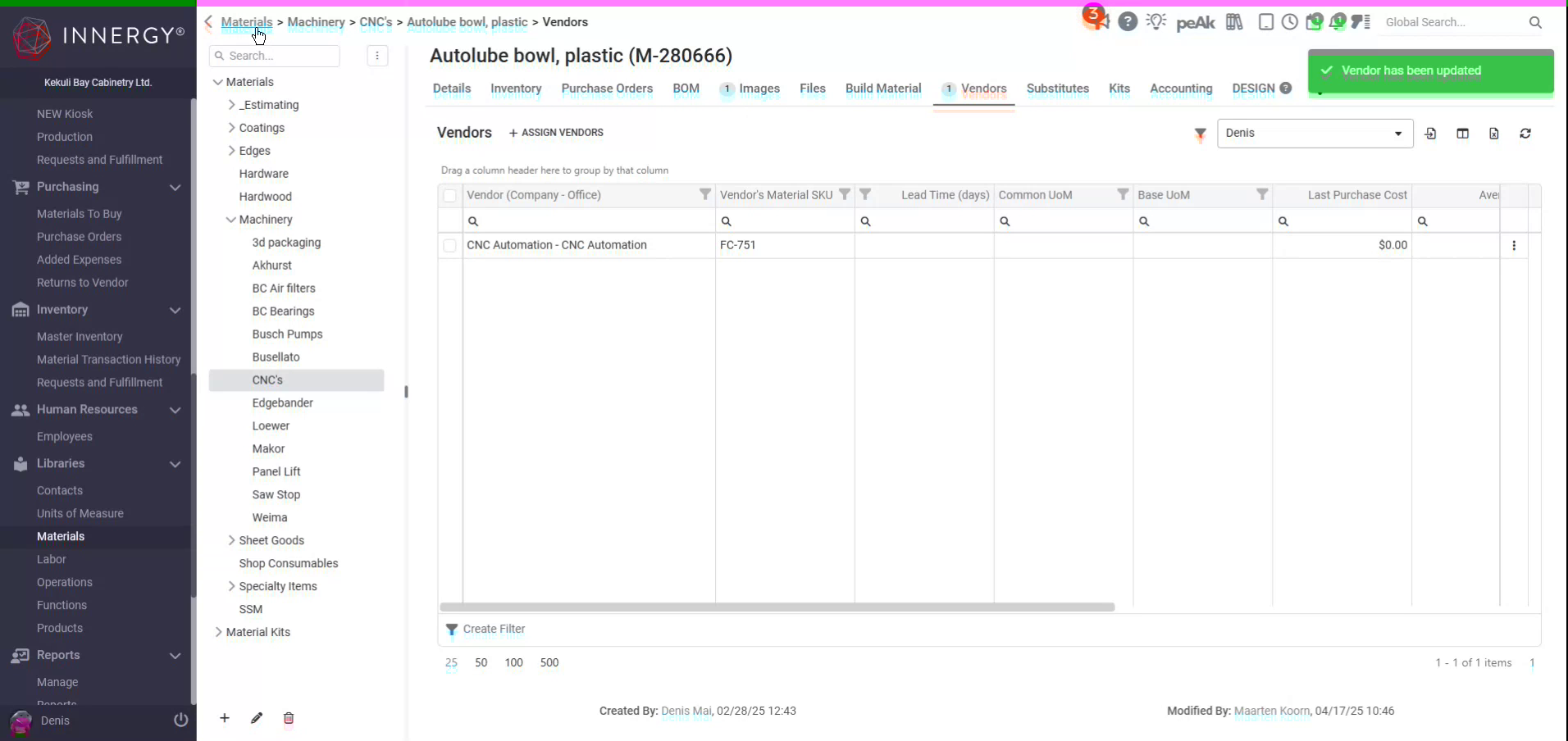Open the help question mark icon

coord(1128,22)
